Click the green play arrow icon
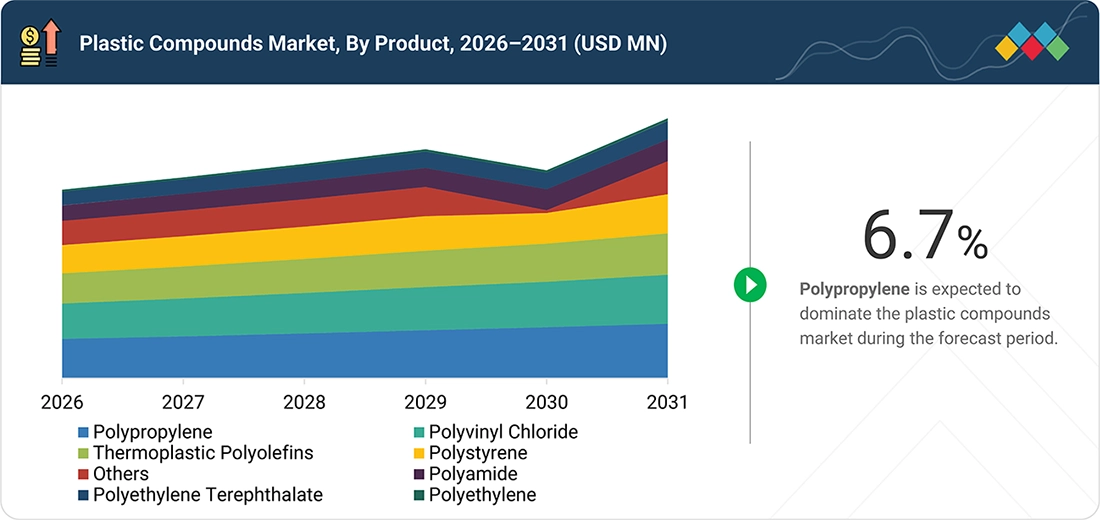This screenshot has height=520, width=1100. point(750,285)
